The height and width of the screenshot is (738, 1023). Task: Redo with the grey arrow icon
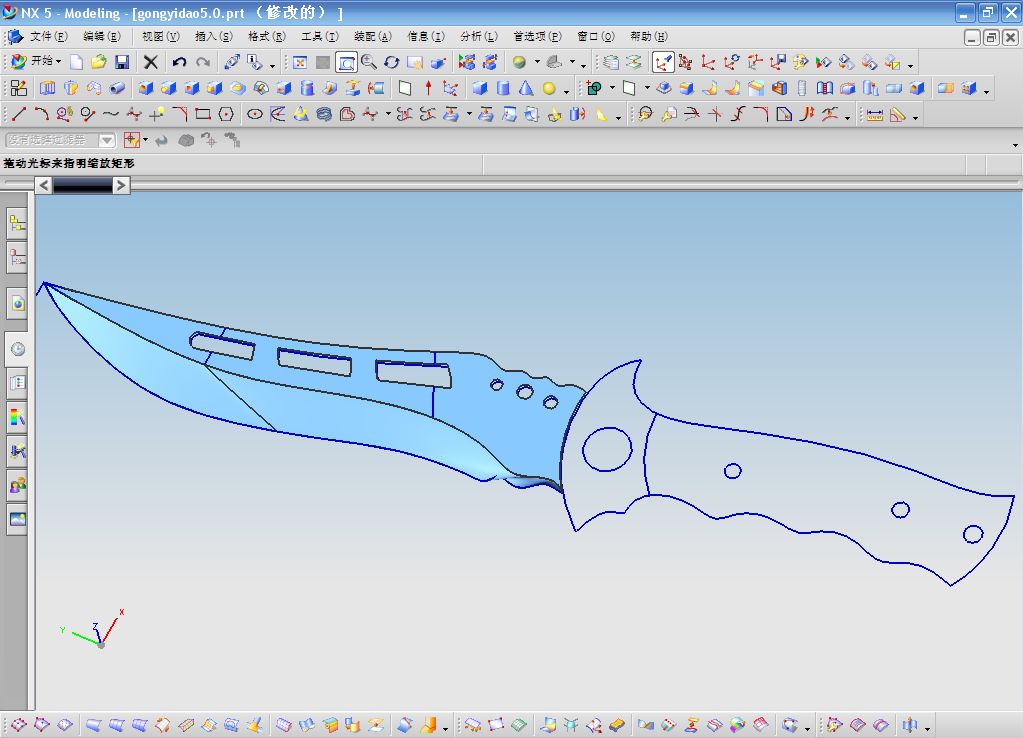click(203, 62)
